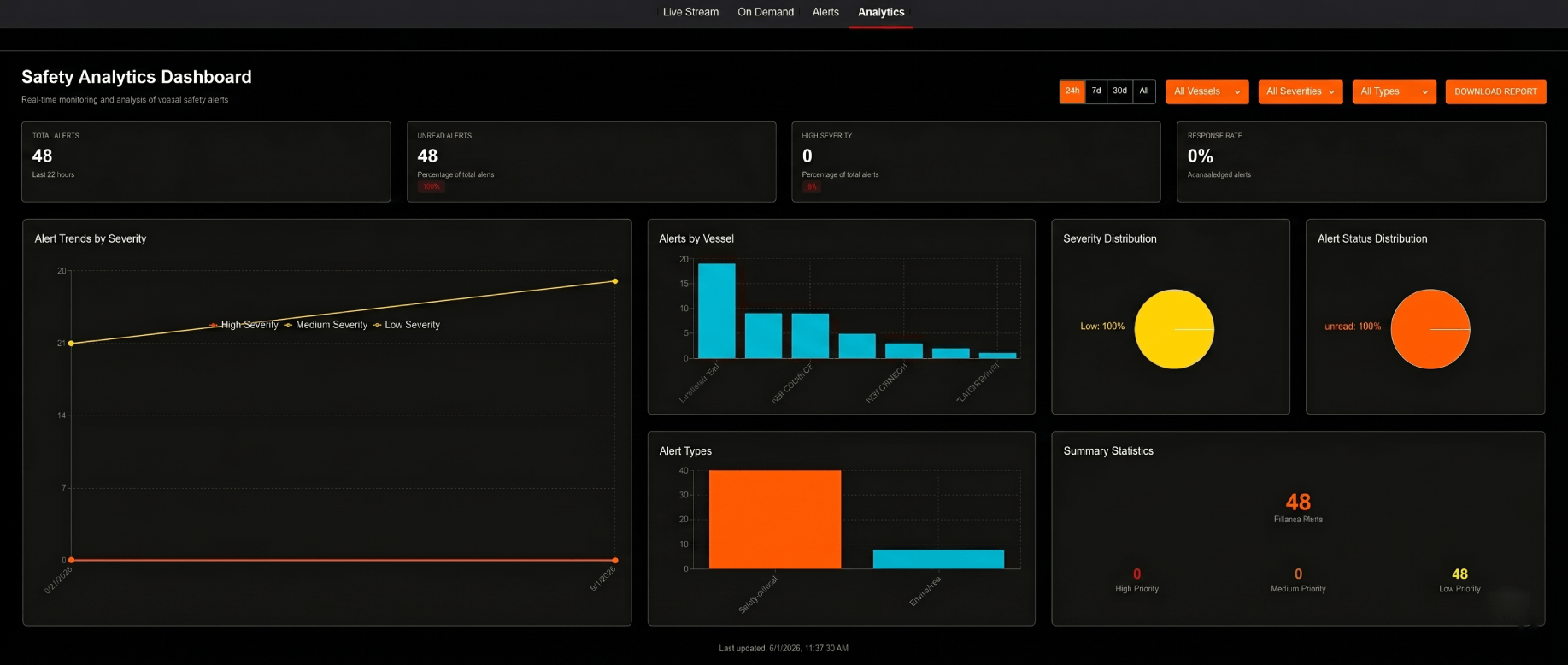Select the Analytics tab
Screen dimensions: 1568x665
coord(881,12)
